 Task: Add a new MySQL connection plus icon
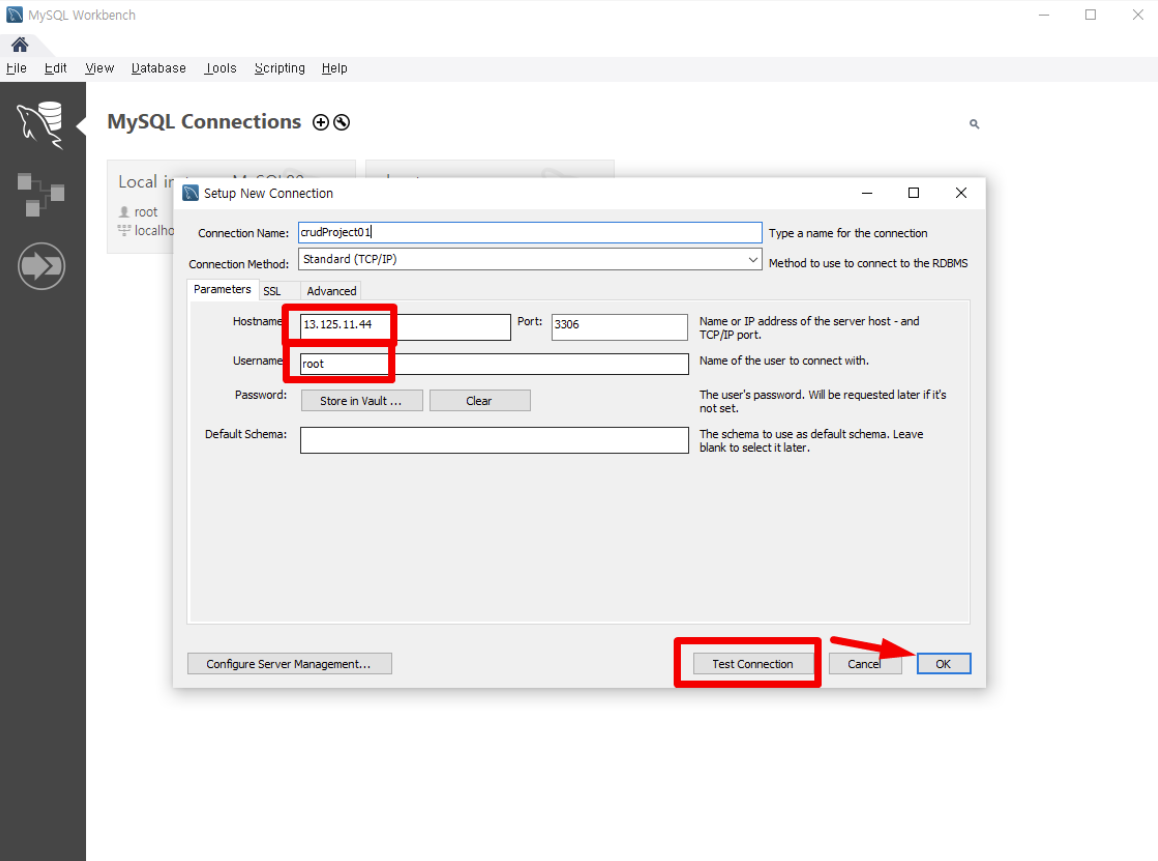321,123
